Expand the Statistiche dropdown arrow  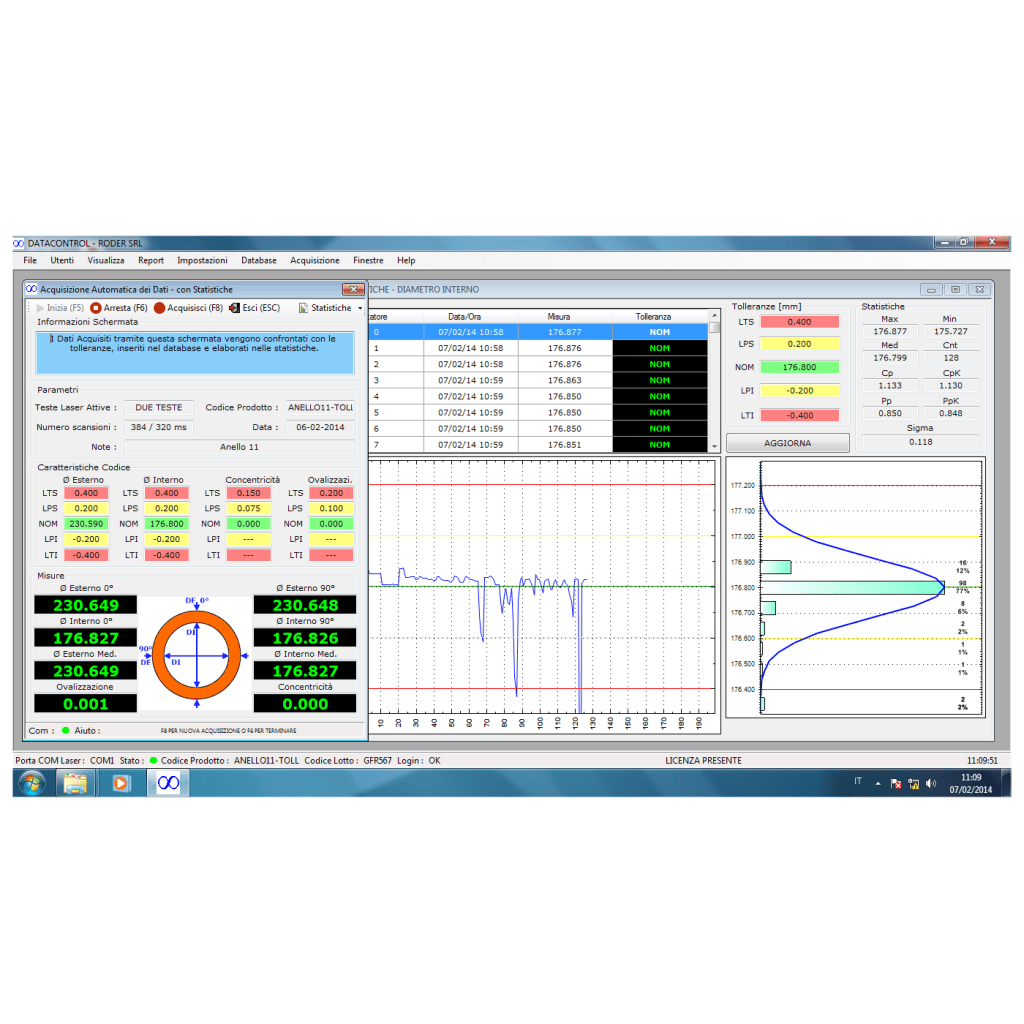pos(360,309)
